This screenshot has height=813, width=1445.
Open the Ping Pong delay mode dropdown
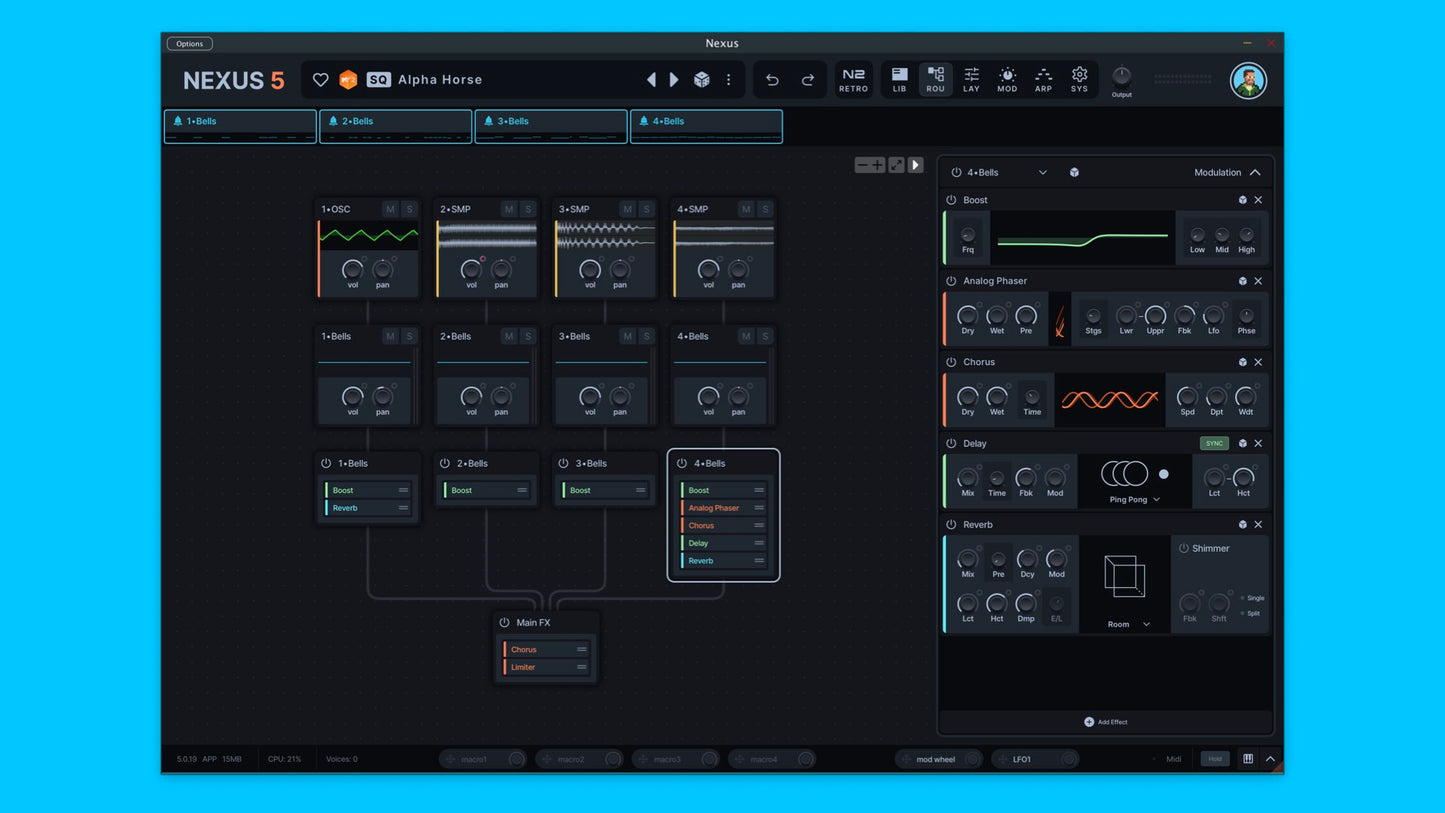click(x=1134, y=499)
